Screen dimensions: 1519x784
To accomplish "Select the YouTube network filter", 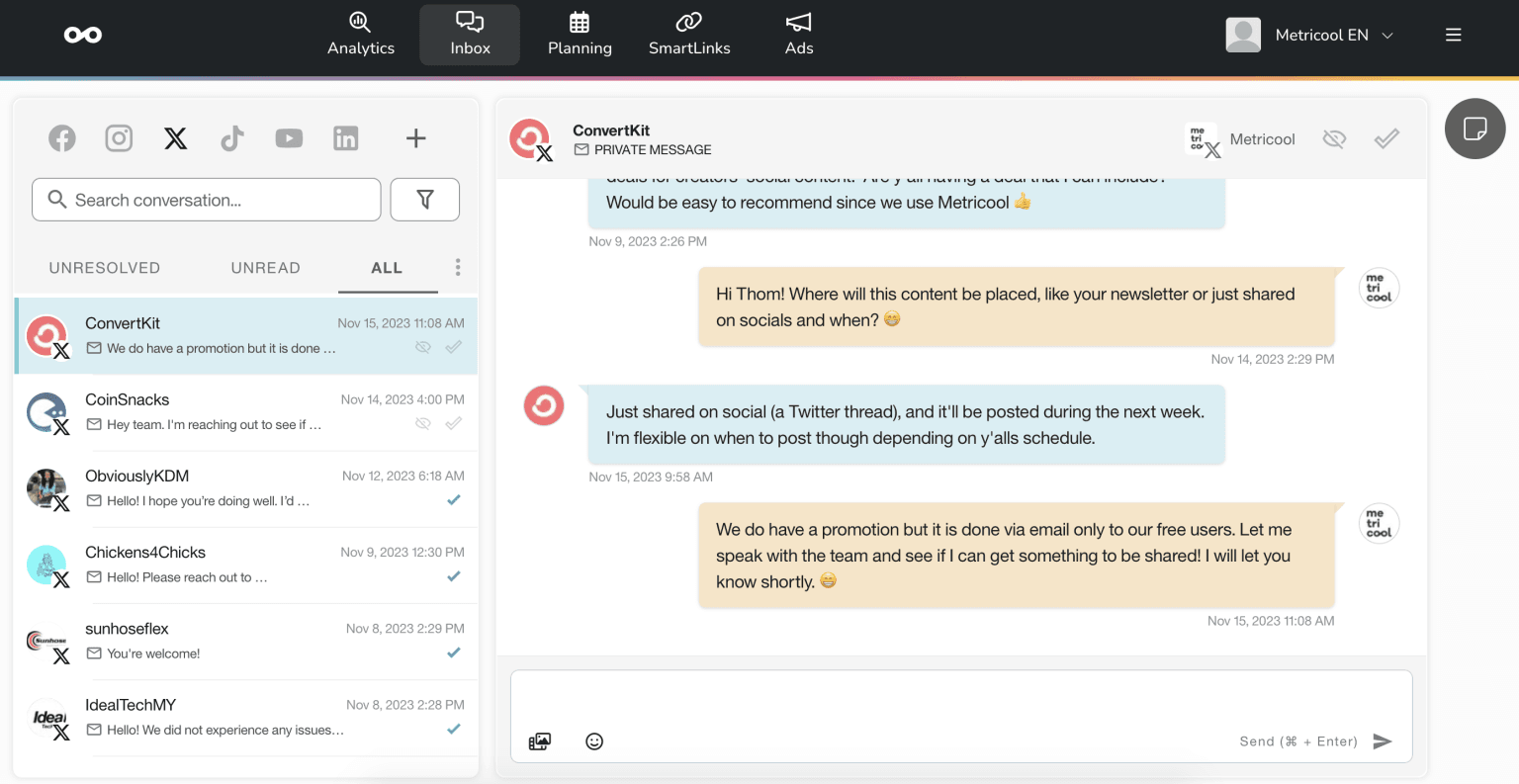I will (x=289, y=137).
